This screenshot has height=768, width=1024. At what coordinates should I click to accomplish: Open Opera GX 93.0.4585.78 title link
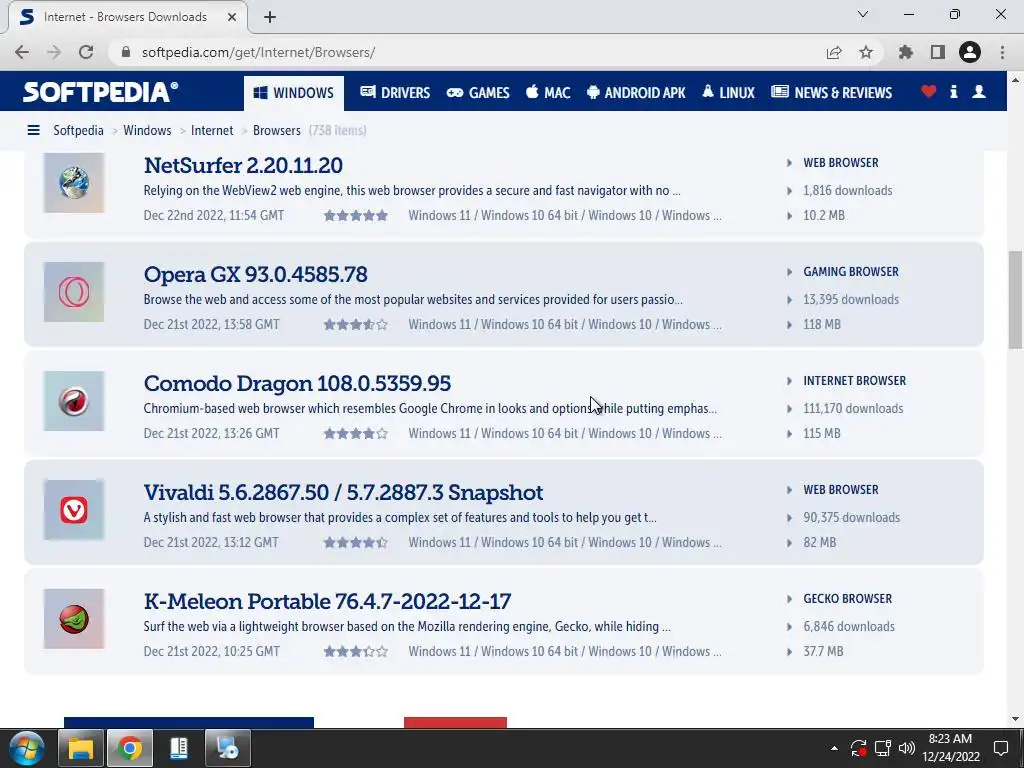(255, 274)
